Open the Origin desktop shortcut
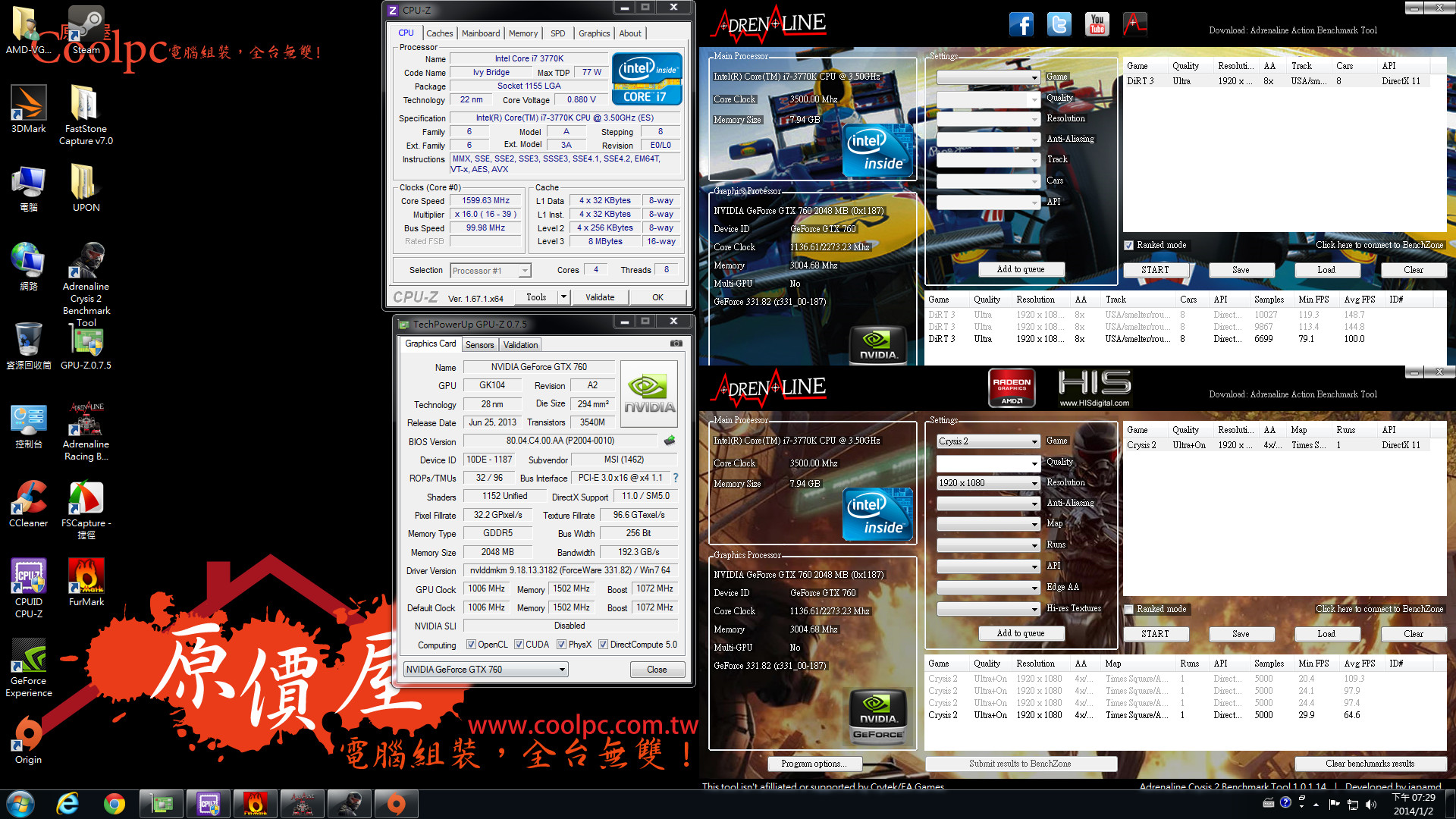Image resolution: width=1456 pixels, height=819 pixels. (x=28, y=740)
